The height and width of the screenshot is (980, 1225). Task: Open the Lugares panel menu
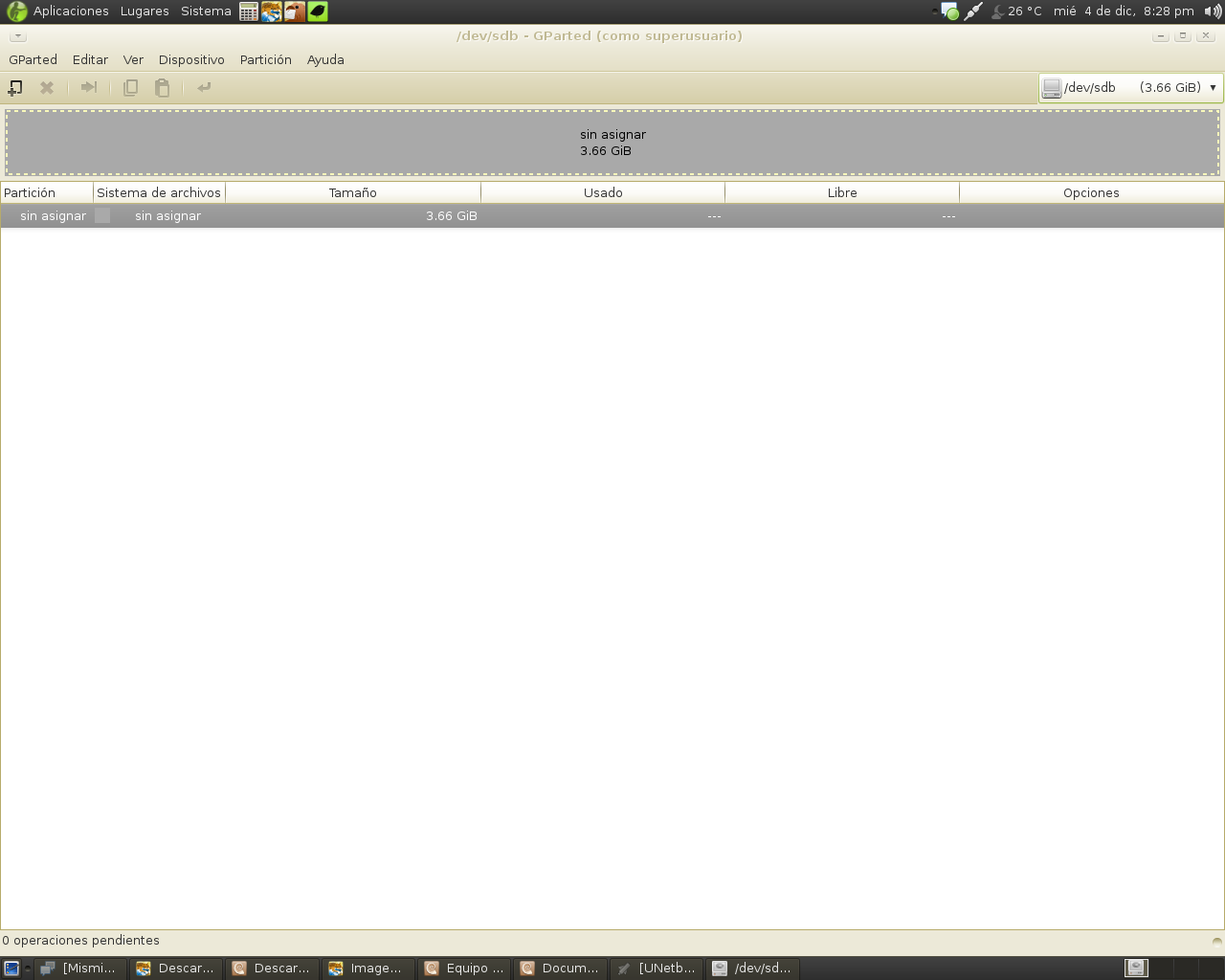pos(145,11)
